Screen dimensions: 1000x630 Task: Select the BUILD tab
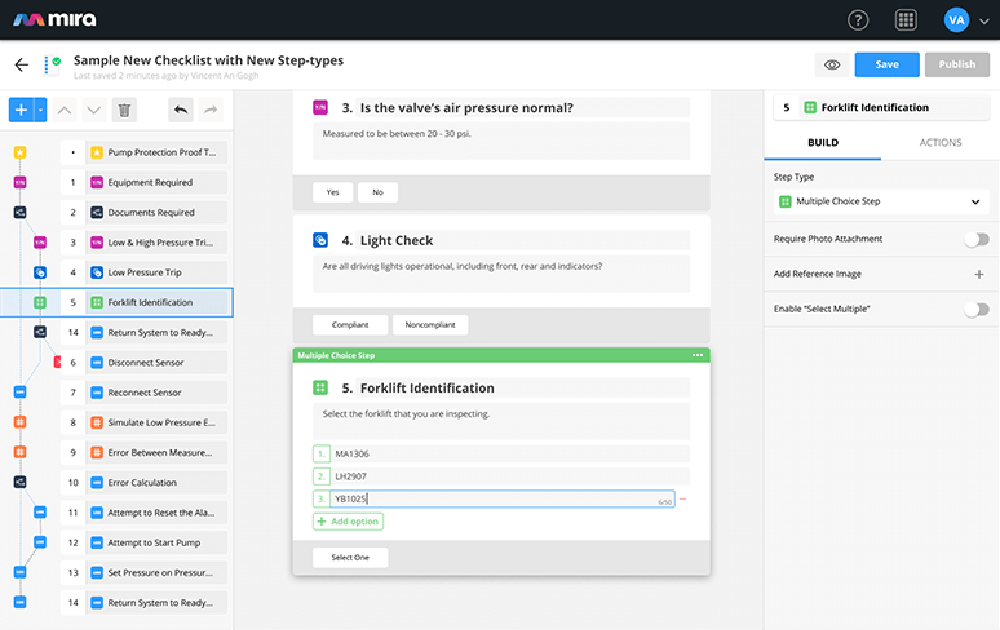pos(823,143)
